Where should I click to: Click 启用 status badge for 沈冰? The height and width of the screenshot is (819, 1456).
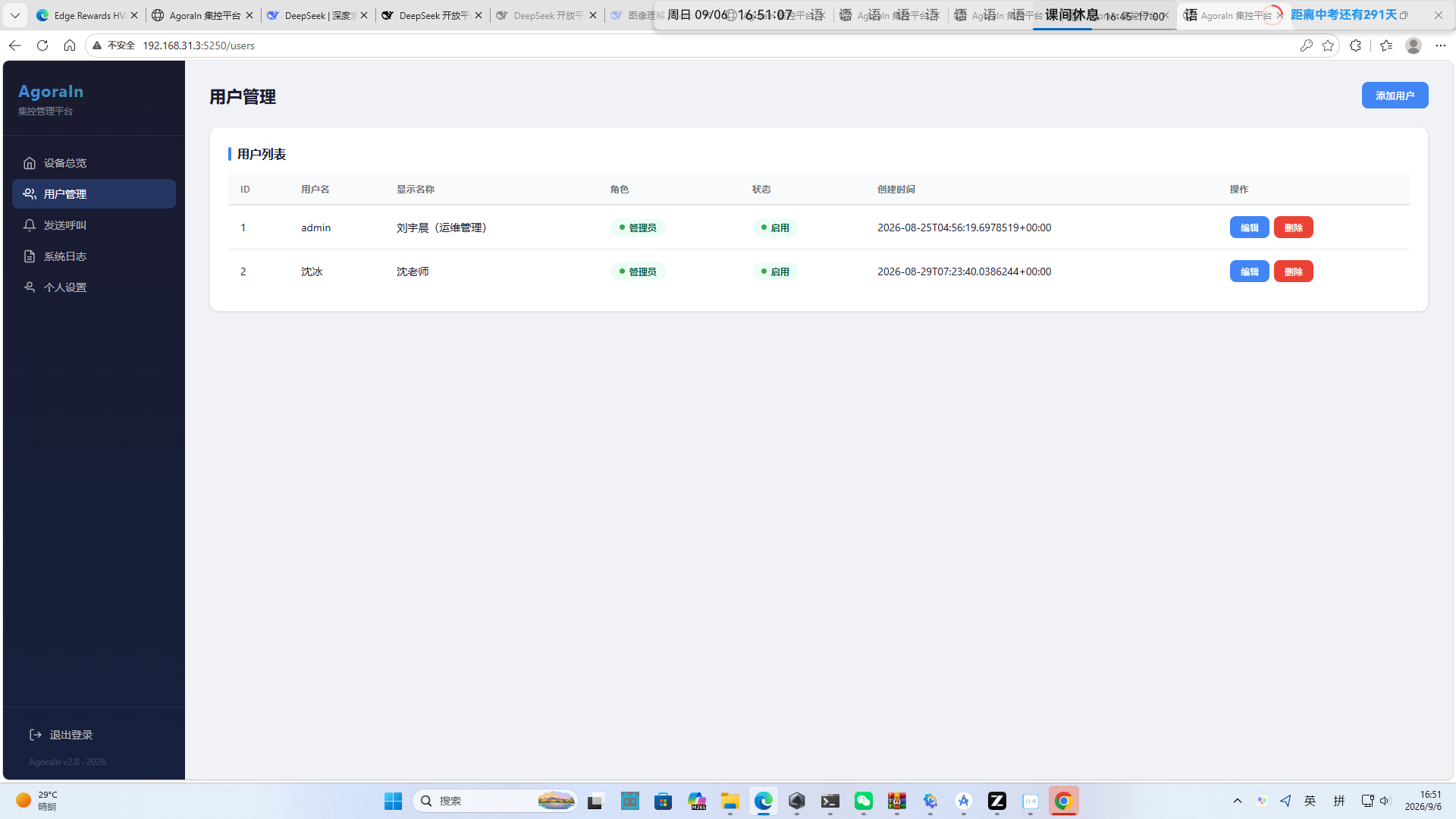[775, 271]
